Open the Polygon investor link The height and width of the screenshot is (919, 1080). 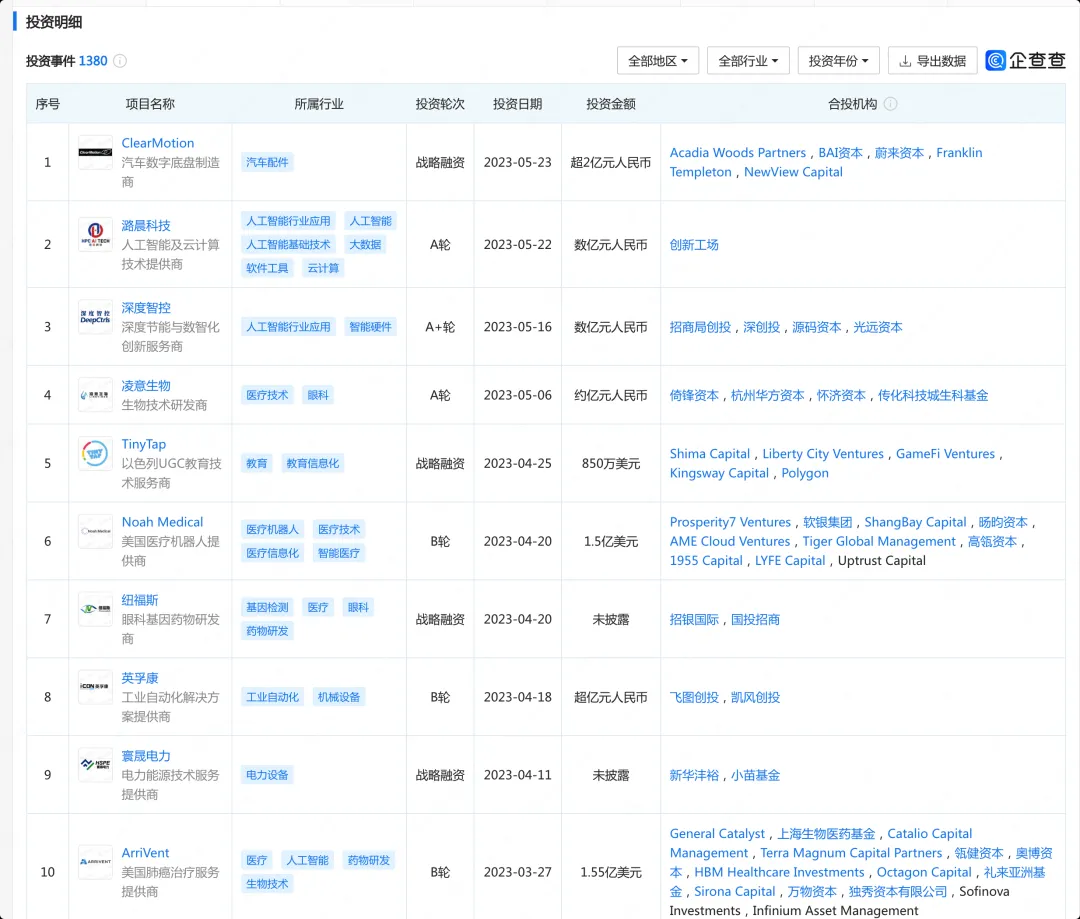tap(805, 473)
